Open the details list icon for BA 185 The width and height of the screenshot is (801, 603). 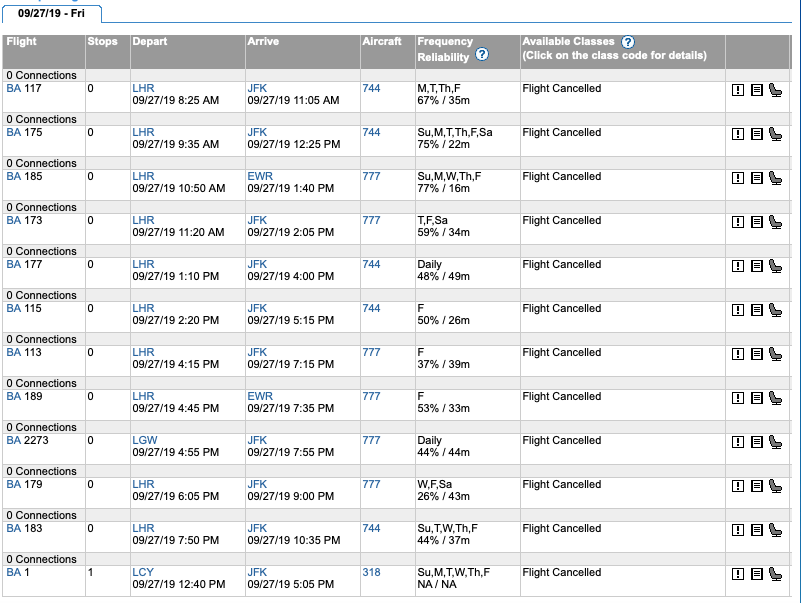point(756,178)
